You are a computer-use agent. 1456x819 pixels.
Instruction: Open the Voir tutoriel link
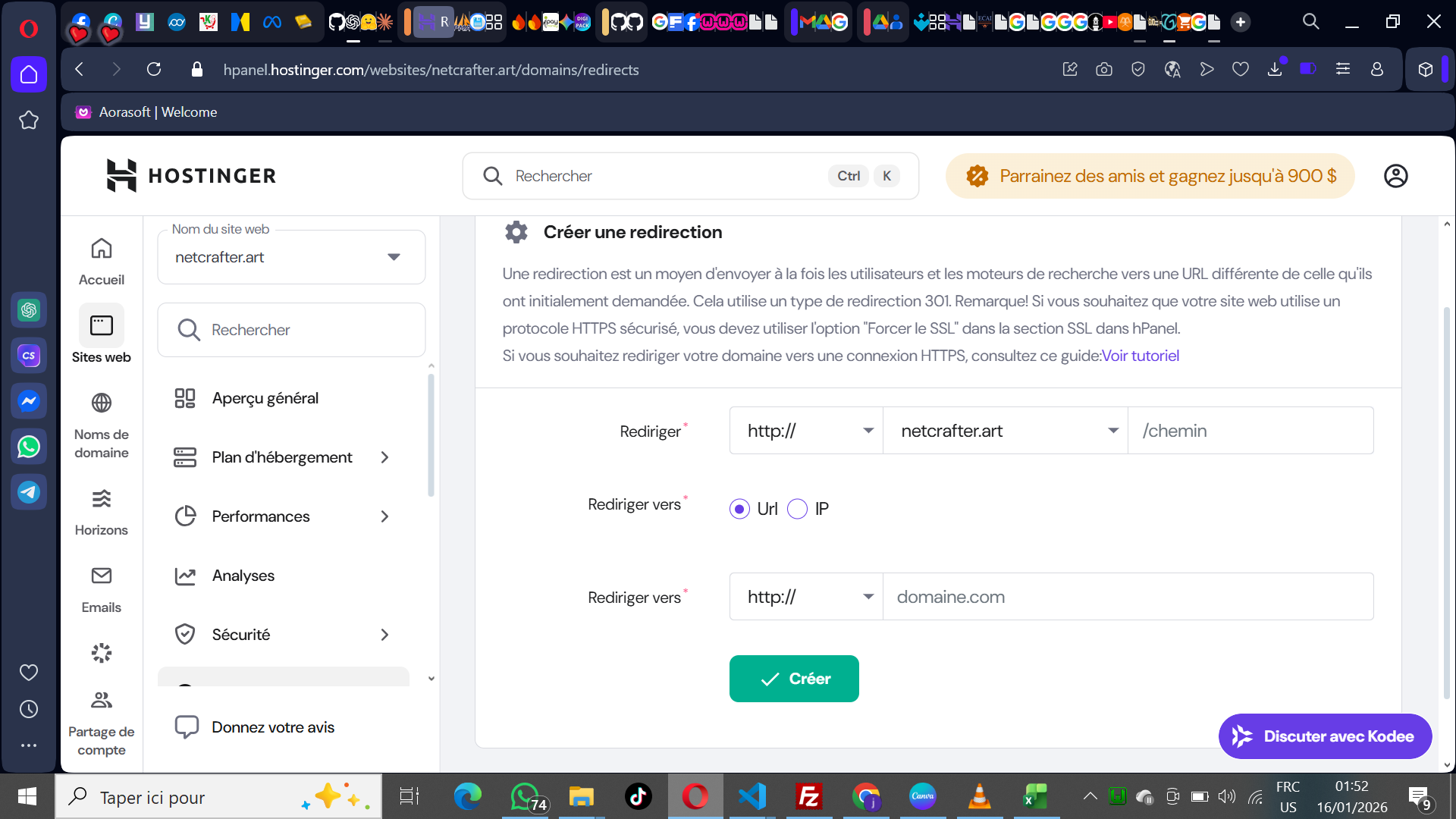[x=1141, y=356]
